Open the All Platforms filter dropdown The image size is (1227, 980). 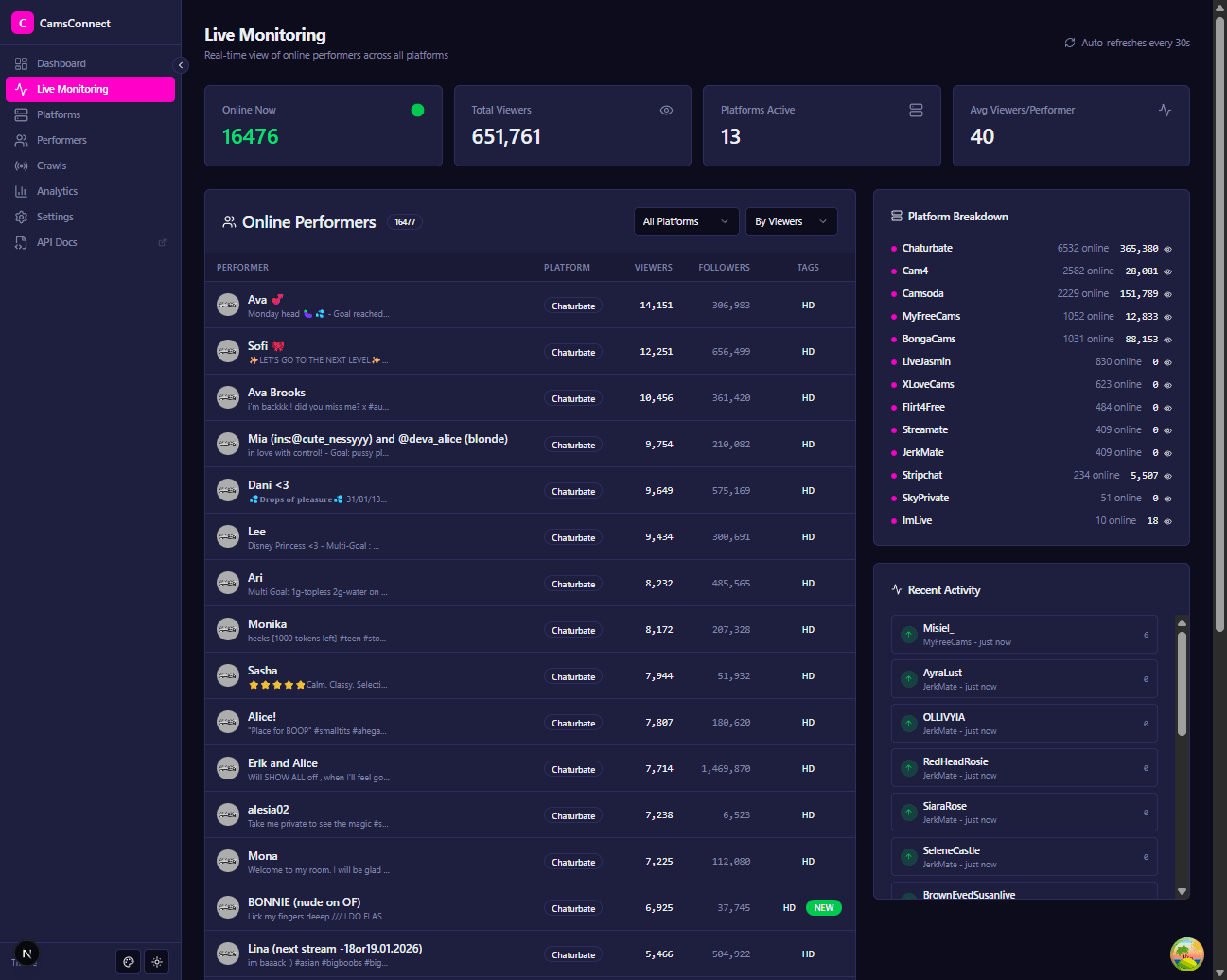pyautogui.click(x=686, y=220)
